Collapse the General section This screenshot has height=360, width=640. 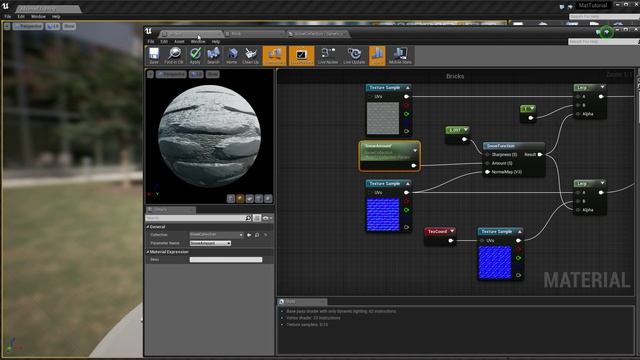coord(148,227)
